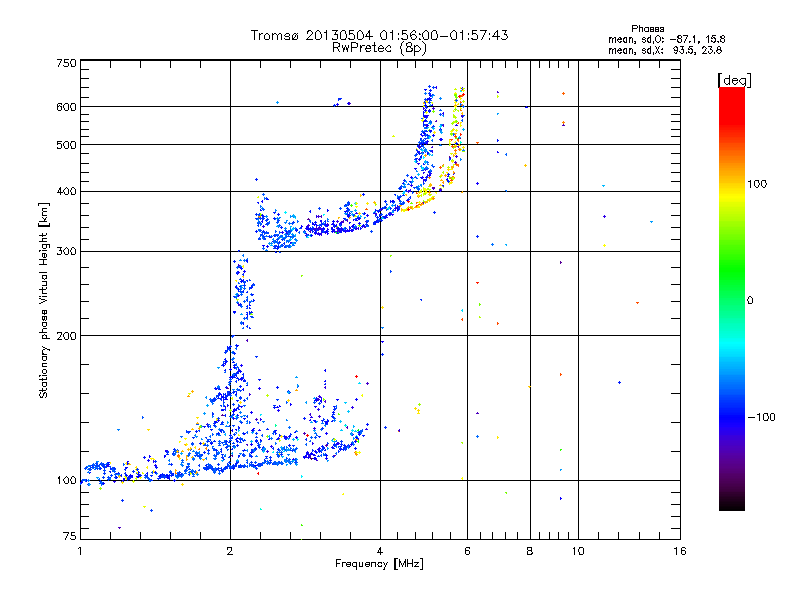Click the y-axis tick label '300'
Image resolution: width=800 pixels, height=600 pixels.
[x=66, y=252]
